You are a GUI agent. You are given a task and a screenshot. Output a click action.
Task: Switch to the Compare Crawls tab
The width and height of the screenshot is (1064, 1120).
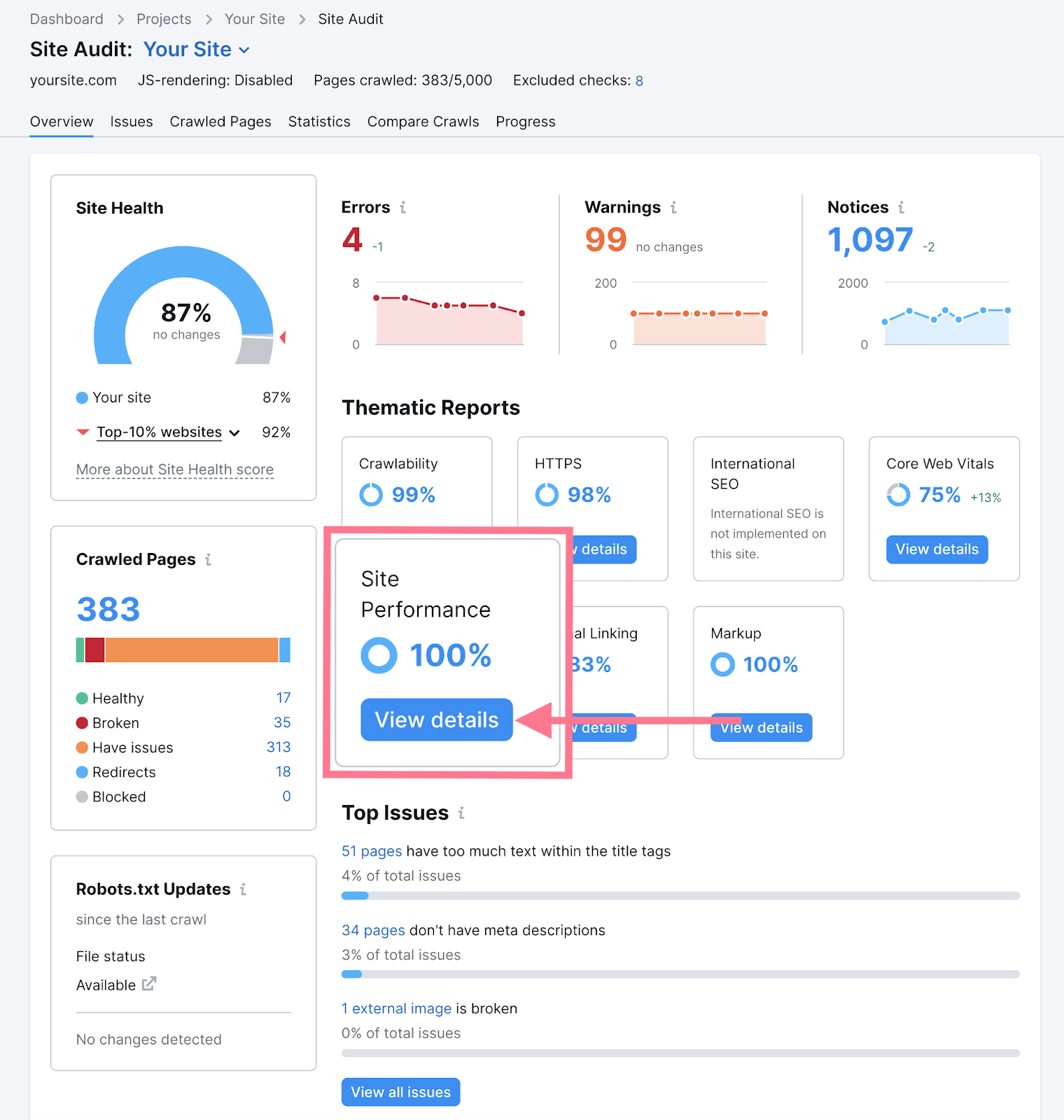click(423, 122)
